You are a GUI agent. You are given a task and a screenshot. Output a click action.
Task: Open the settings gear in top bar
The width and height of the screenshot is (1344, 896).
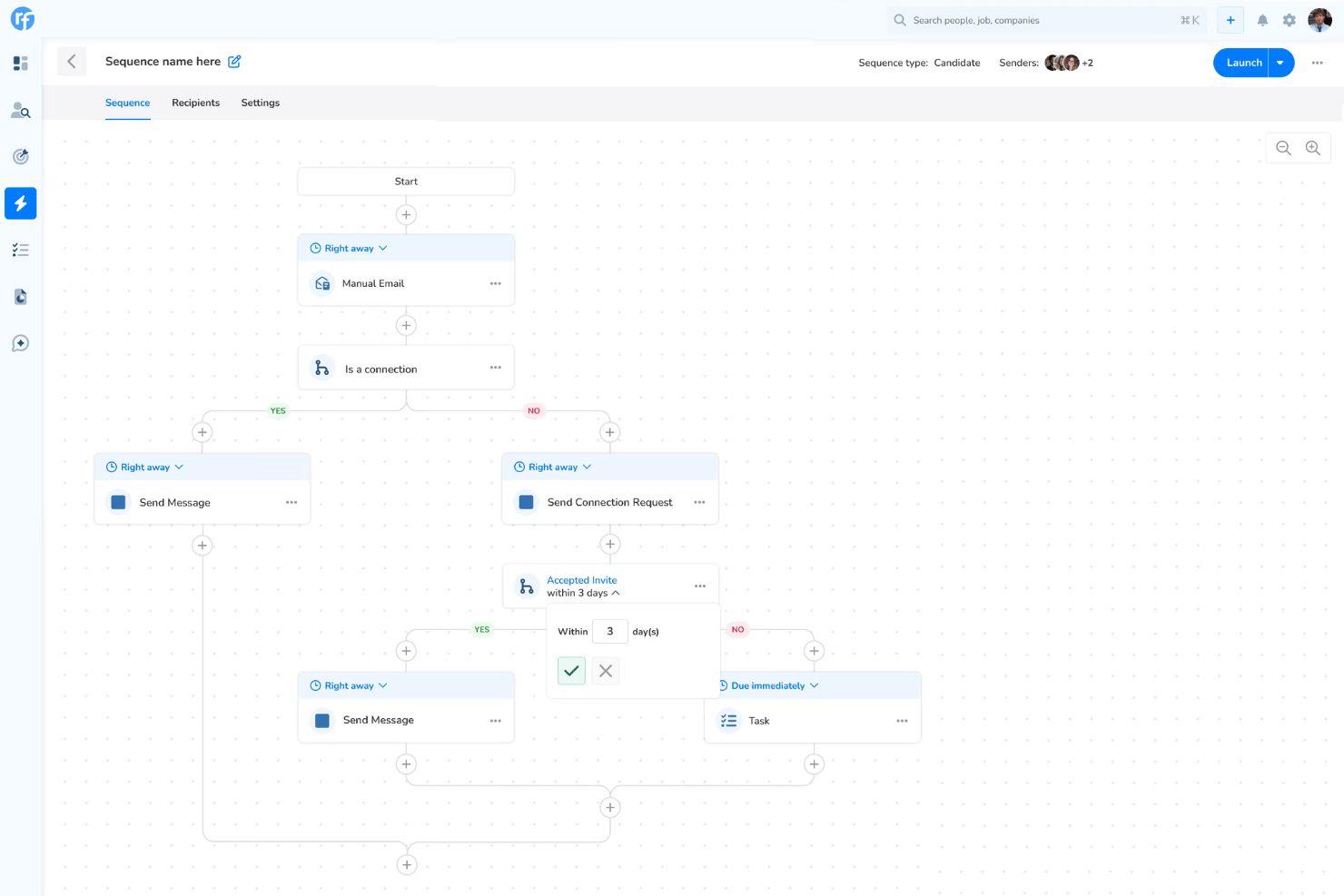tap(1290, 20)
